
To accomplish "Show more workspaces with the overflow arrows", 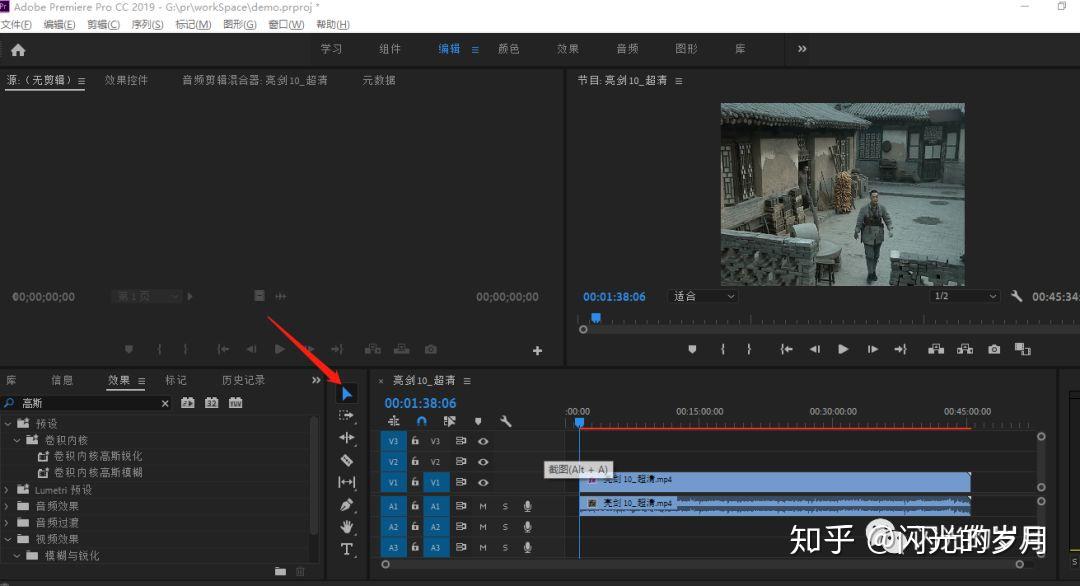I will click(802, 49).
